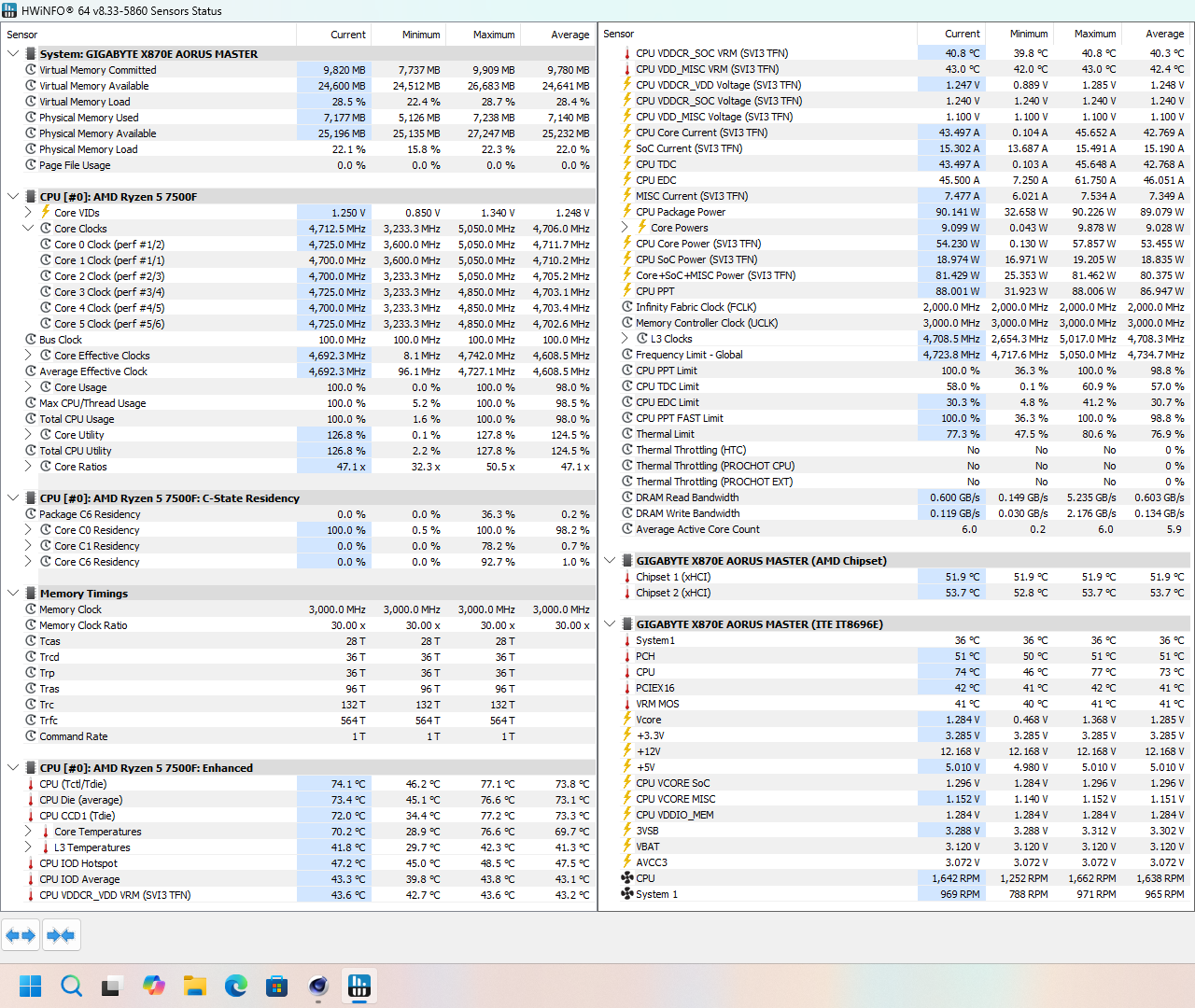Select the CPU VDDIO_MEM row label
The image size is (1195, 1008).
[x=675, y=815]
